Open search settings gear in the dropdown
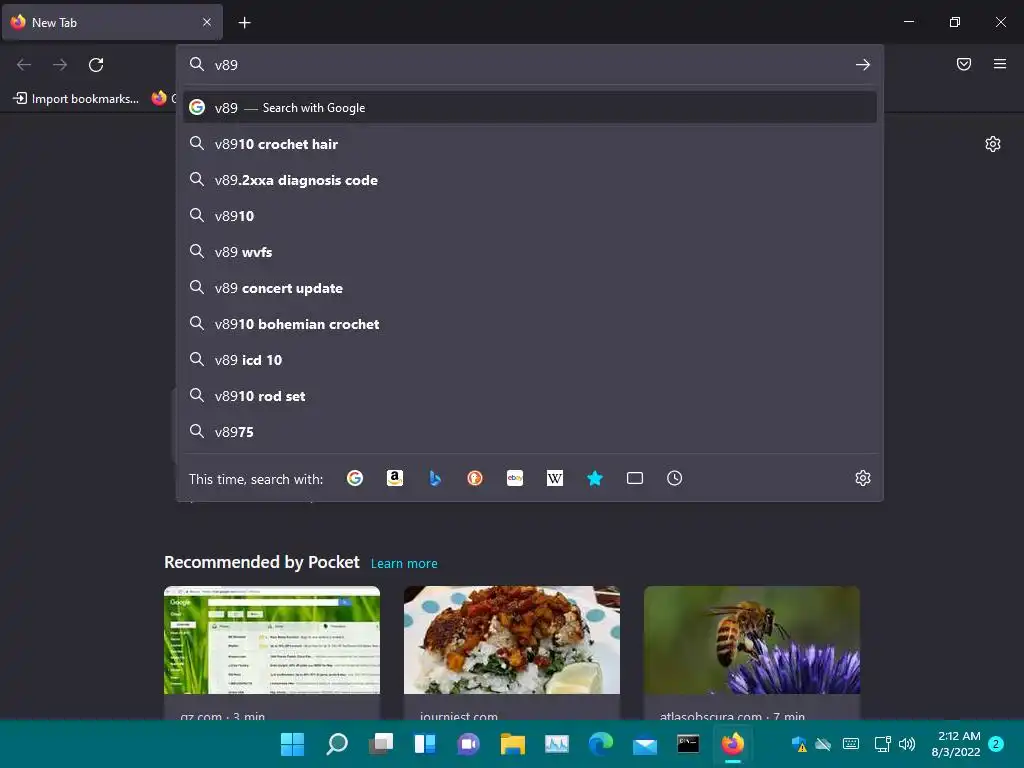 coord(863,478)
